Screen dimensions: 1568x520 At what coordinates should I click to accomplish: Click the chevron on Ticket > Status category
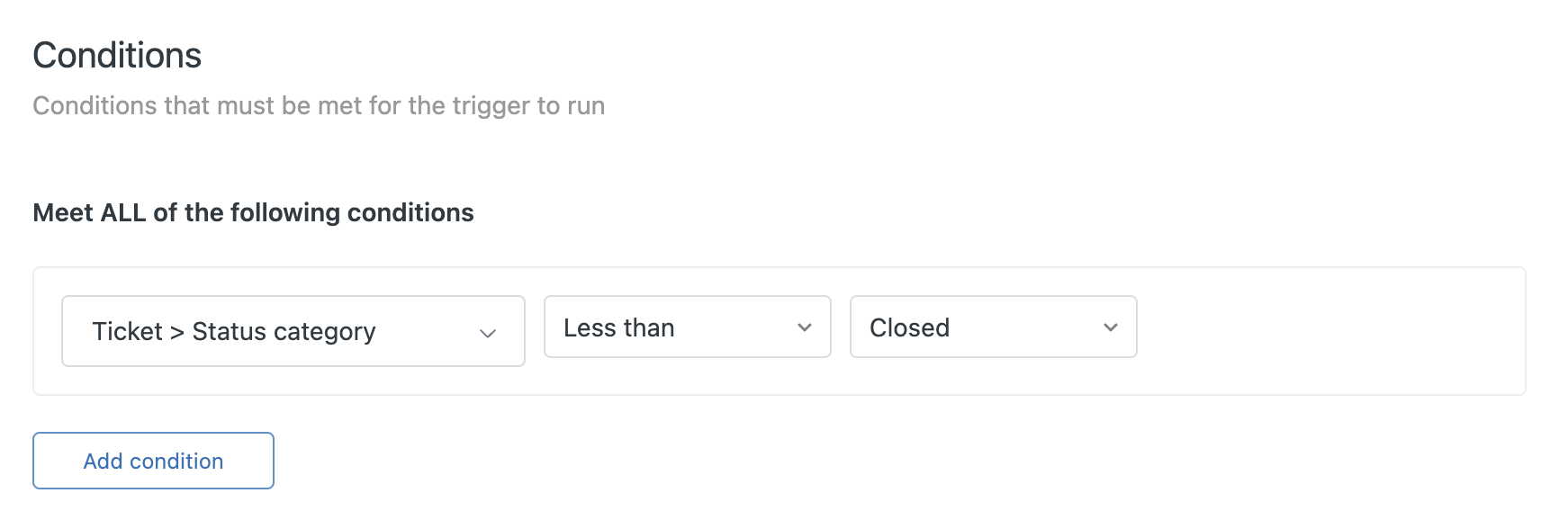[488, 333]
